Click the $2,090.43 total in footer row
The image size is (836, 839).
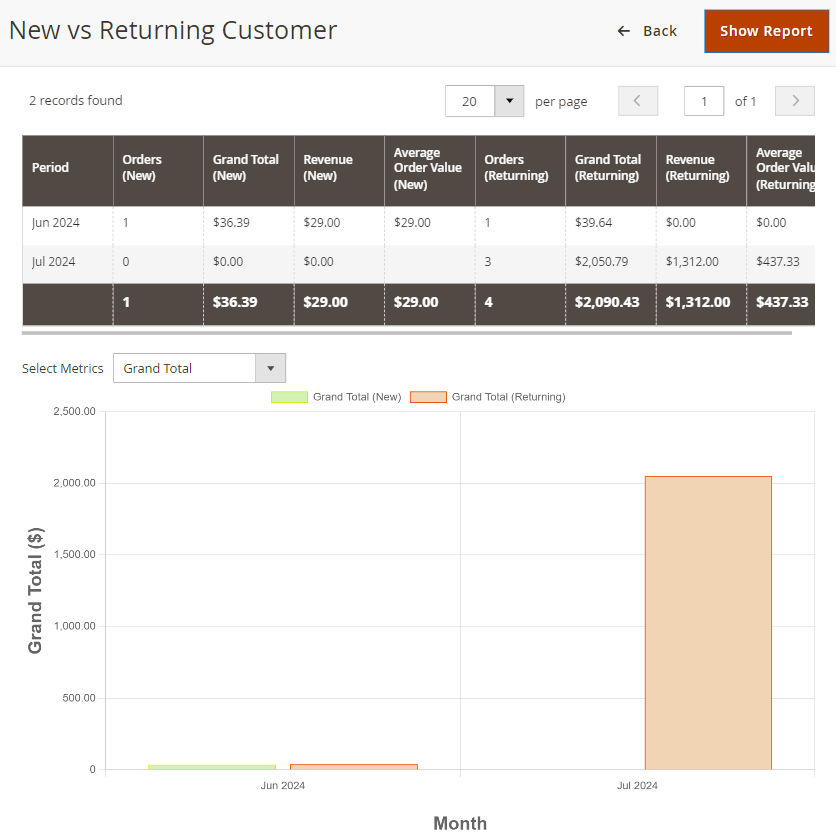tap(611, 304)
